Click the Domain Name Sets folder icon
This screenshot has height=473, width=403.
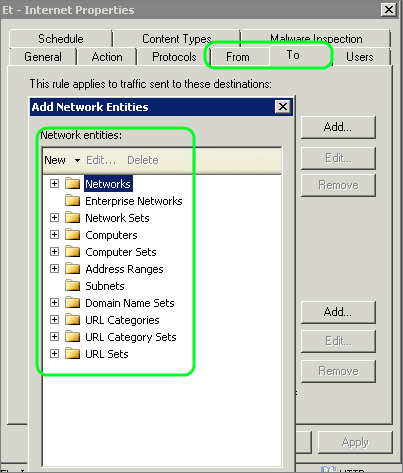tap(73, 303)
